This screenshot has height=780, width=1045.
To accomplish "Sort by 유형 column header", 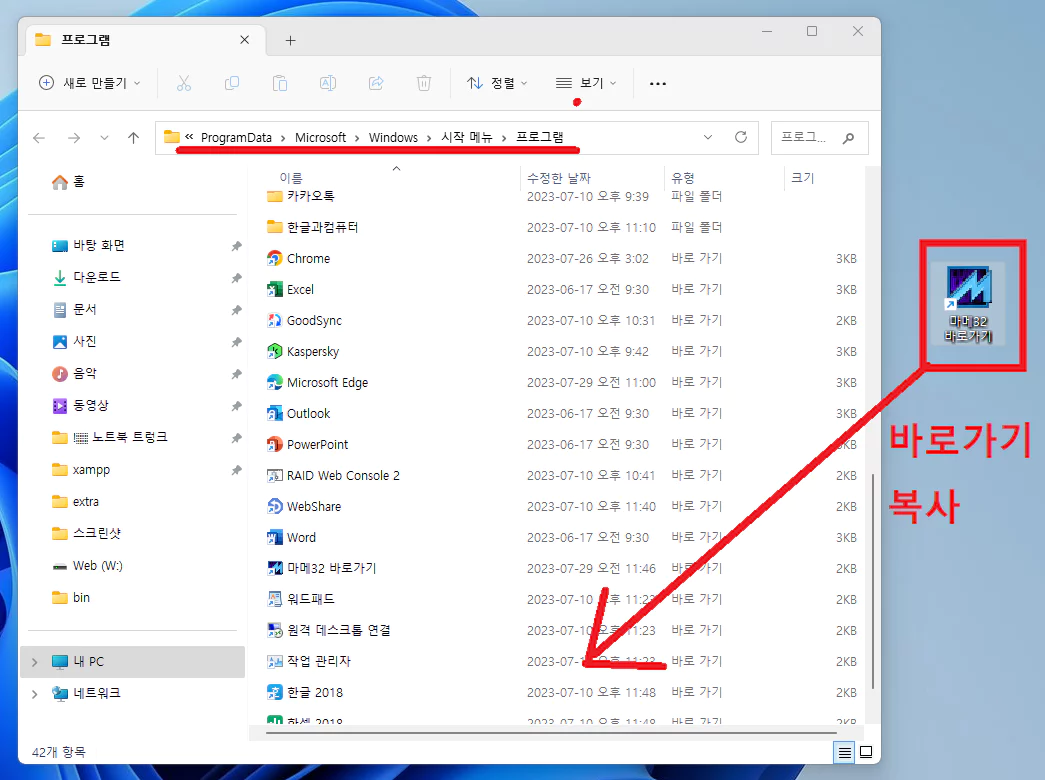I will (x=682, y=178).
